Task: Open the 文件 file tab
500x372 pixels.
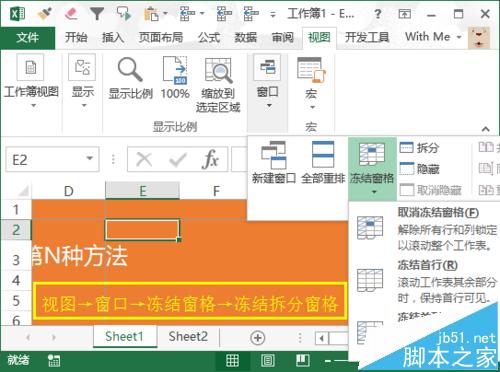Action: [28, 38]
